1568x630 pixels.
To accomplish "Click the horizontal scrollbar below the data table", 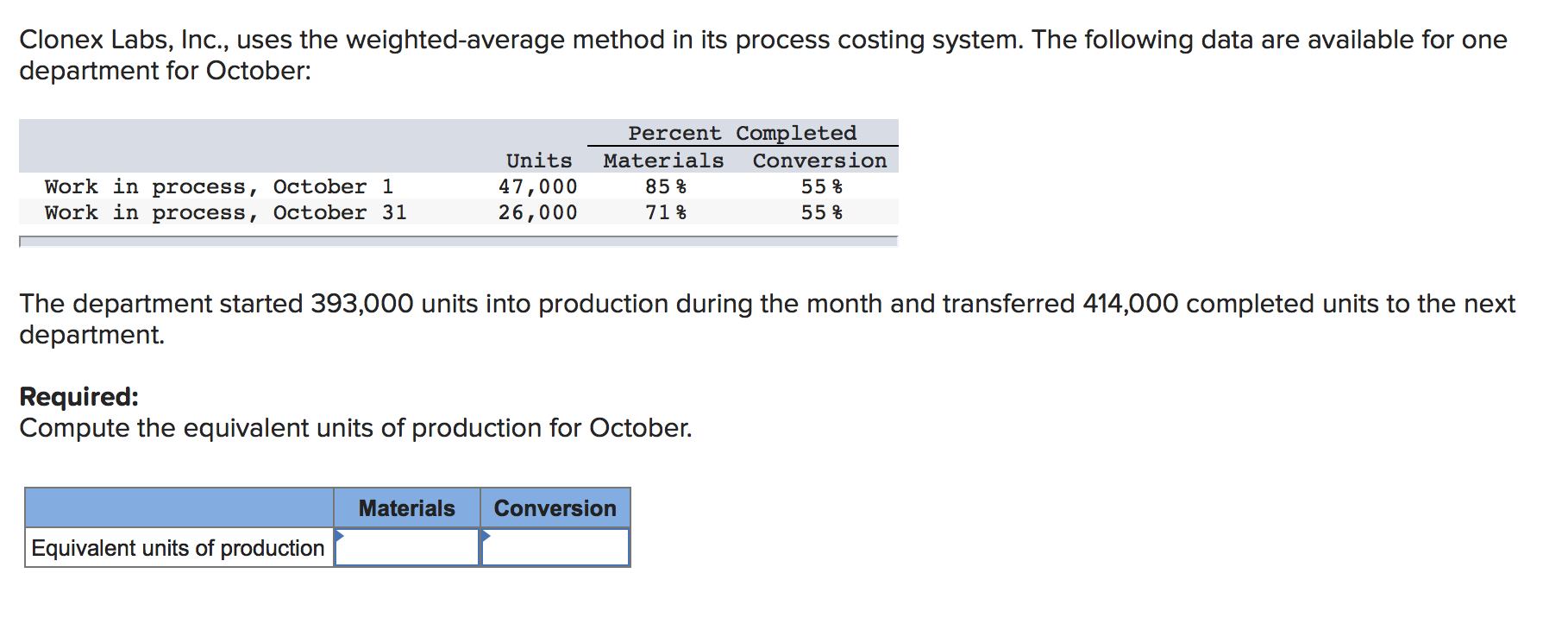I will click(x=457, y=242).
